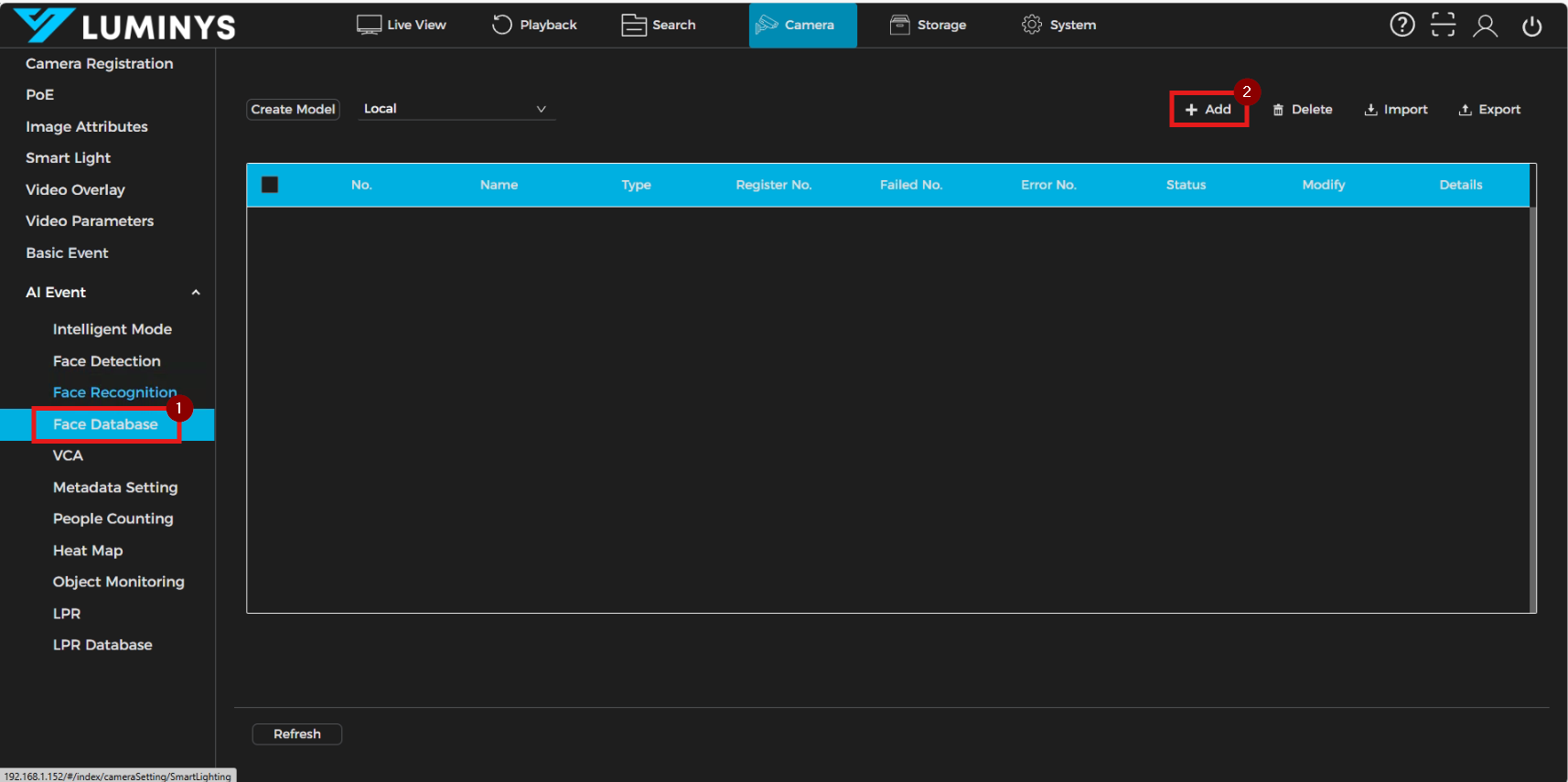This screenshot has height=782, width=1568.
Task: Collapse the AI Event section
Action: pyautogui.click(x=195, y=293)
